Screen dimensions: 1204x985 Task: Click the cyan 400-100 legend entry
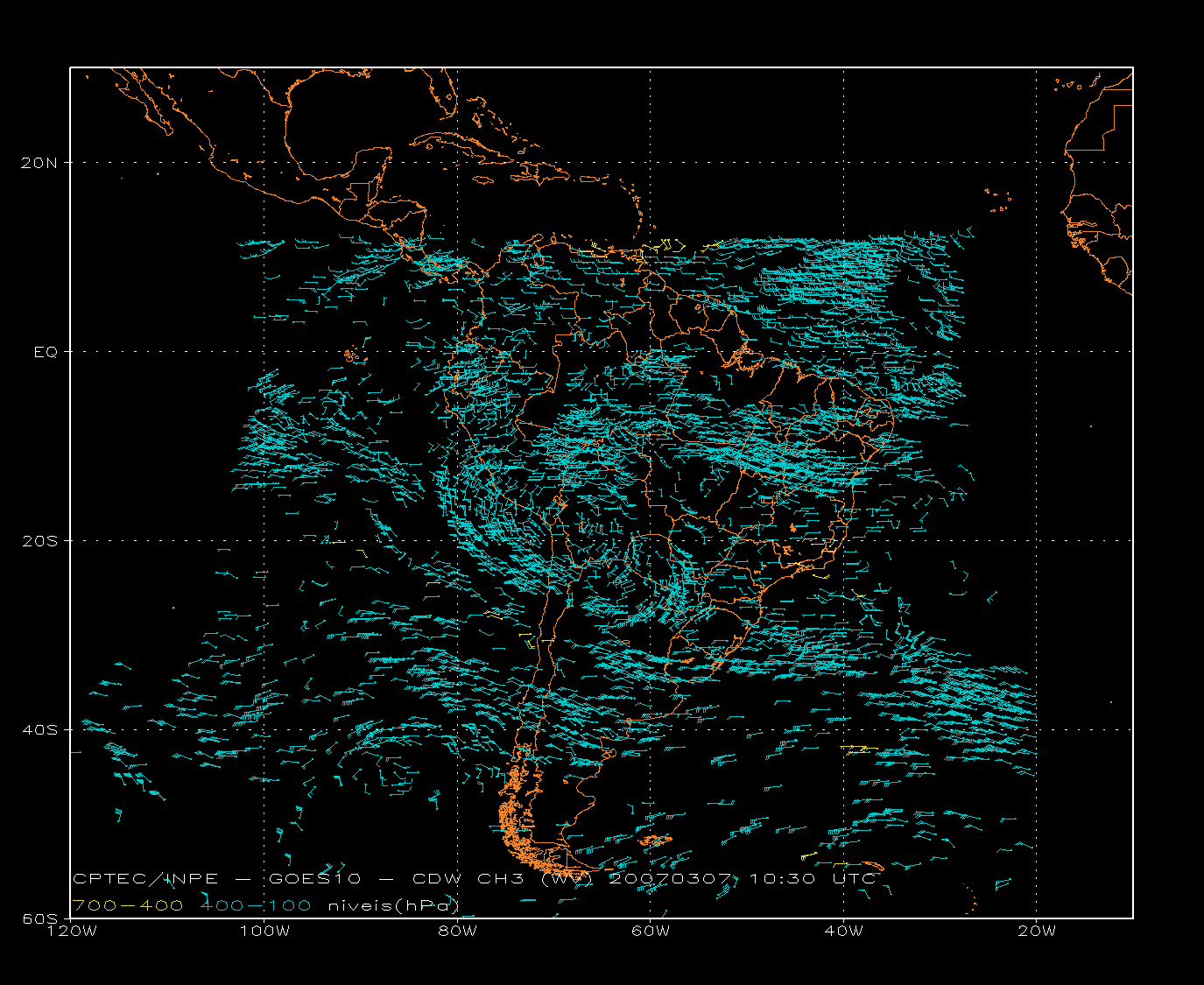(x=256, y=904)
